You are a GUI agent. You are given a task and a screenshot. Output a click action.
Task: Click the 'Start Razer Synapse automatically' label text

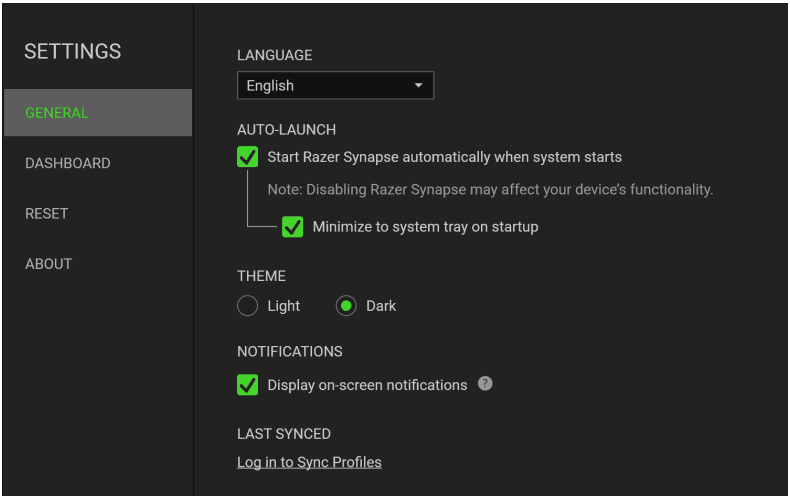(x=444, y=157)
